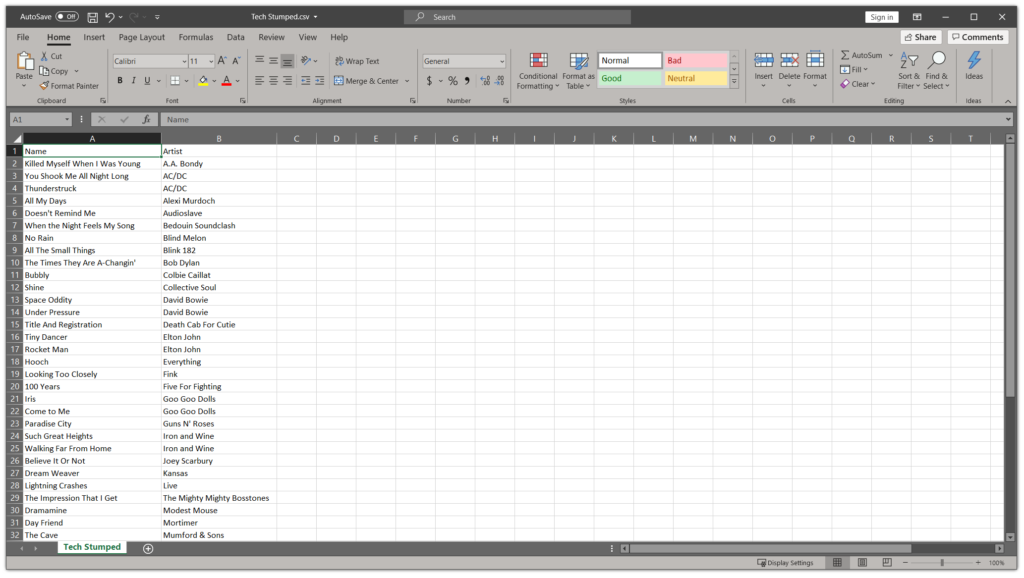This screenshot has width=1024, height=578.
Task: Click Increase Decimal icon
Action: 485,81
